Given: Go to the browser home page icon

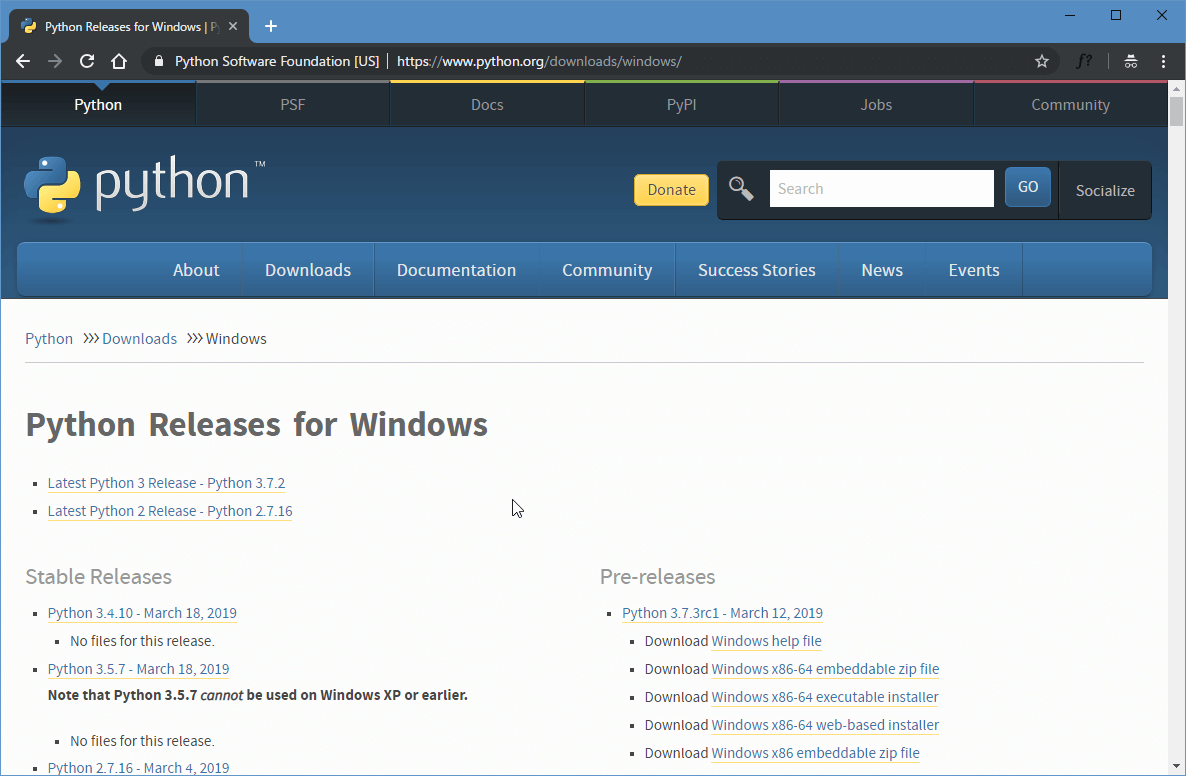Looking at the screenshot, I should point(119,61).
